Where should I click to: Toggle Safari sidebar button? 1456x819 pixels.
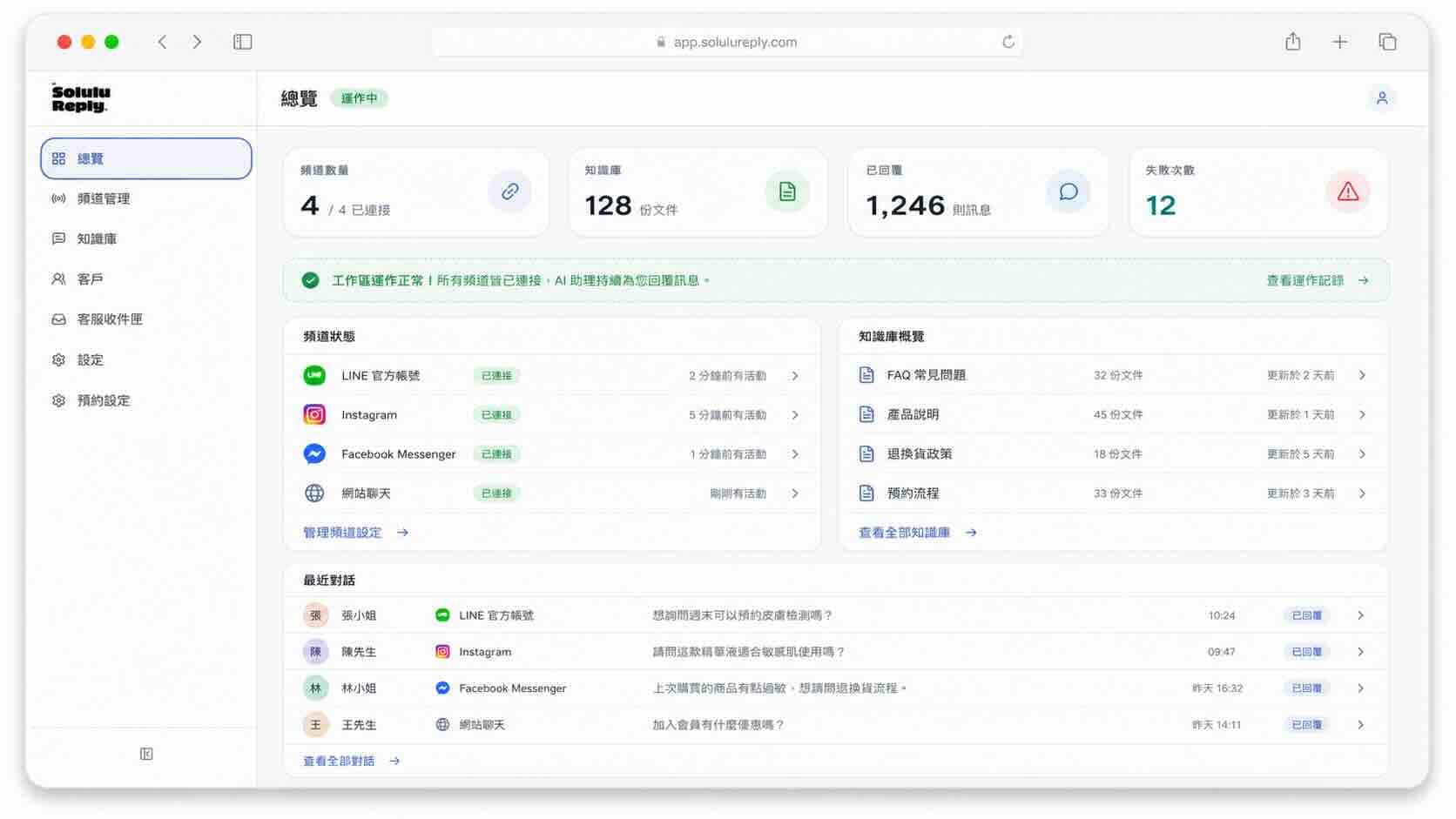coord(243,42)
